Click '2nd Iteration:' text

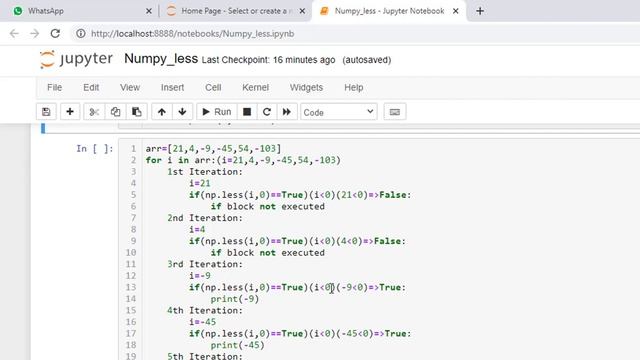point(205,218)
